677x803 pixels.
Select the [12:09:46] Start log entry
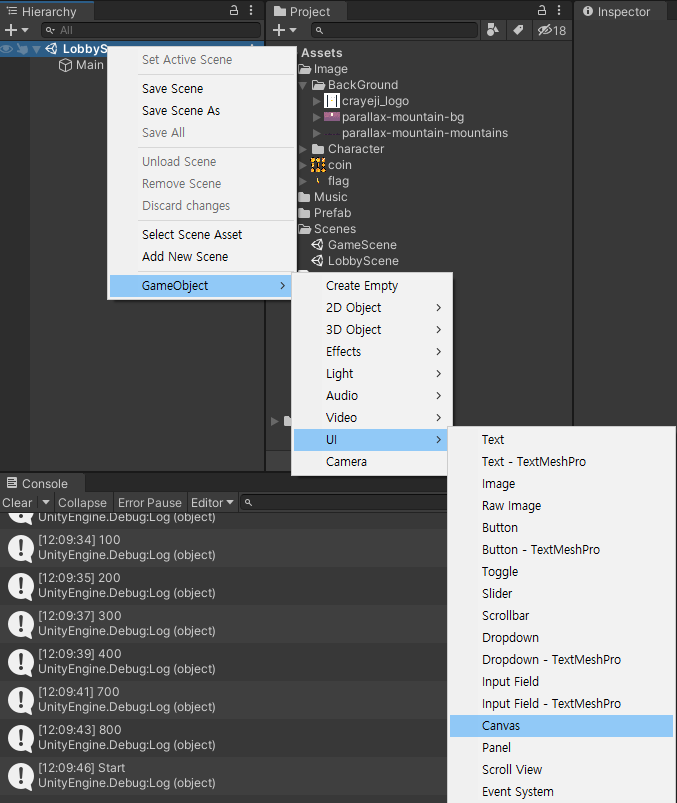pyautogui.click(x=223, y=775)
